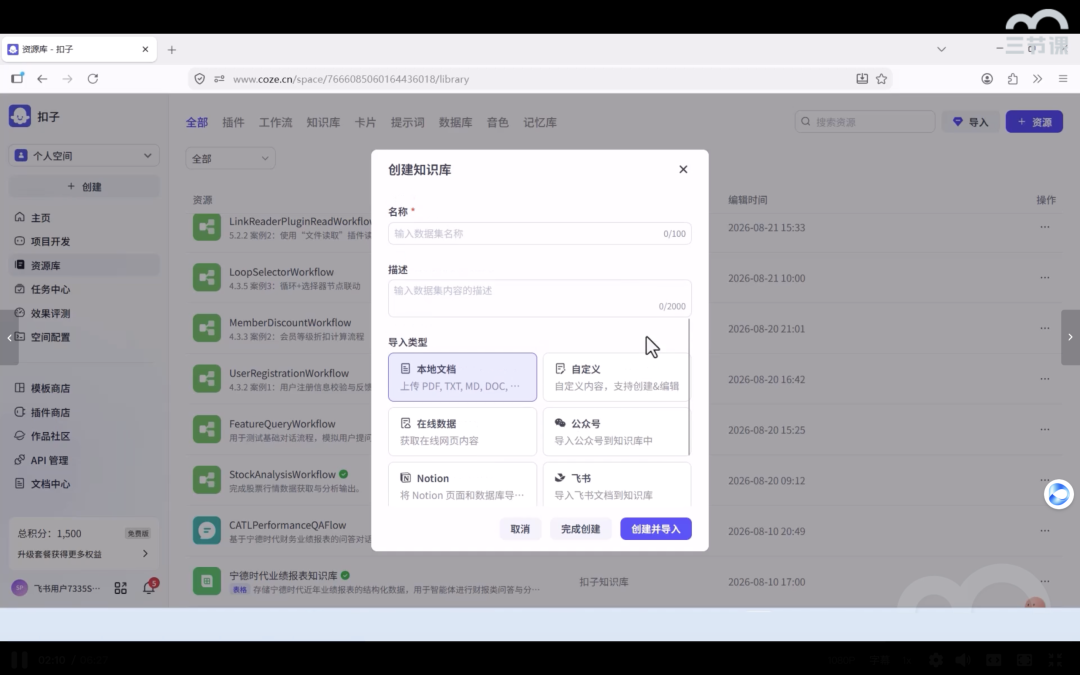Switch to the 卡片 tab

pyautogui.click(x=365, y=123)
